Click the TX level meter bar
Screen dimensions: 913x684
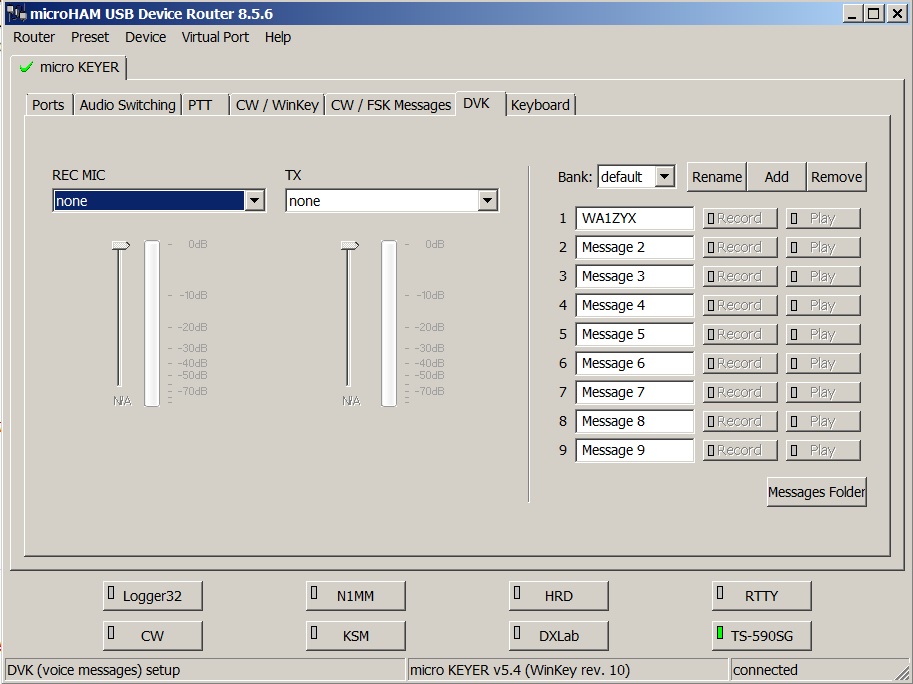(389, 323)
